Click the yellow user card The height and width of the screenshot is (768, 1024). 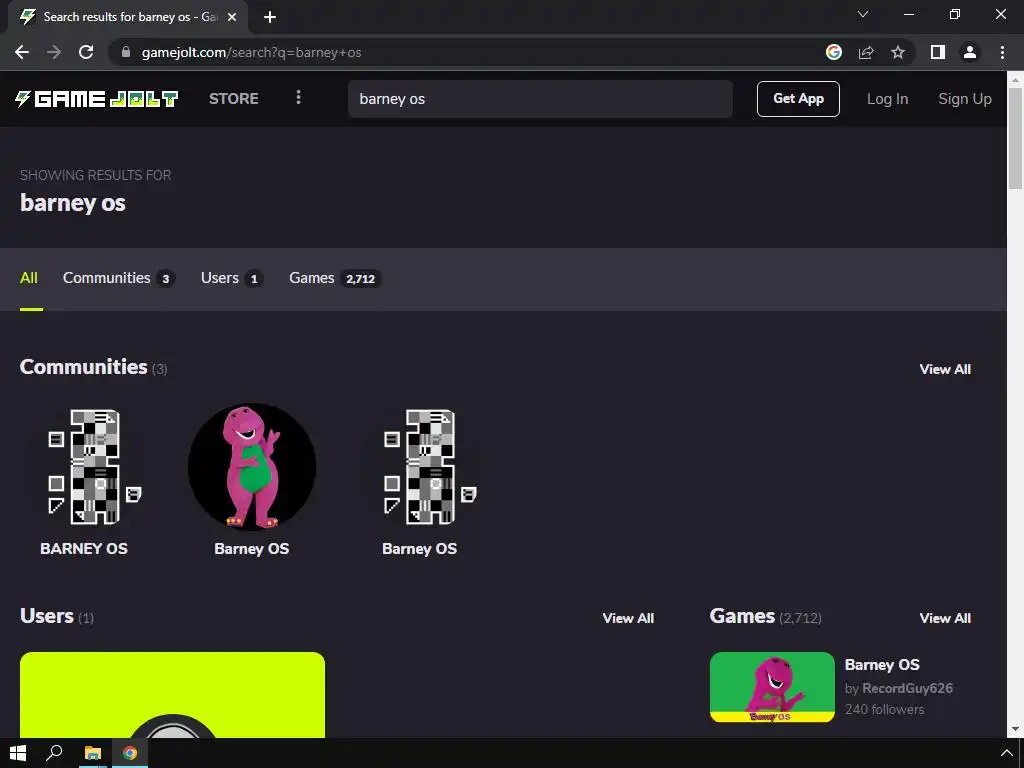click(x=172, y=695)
